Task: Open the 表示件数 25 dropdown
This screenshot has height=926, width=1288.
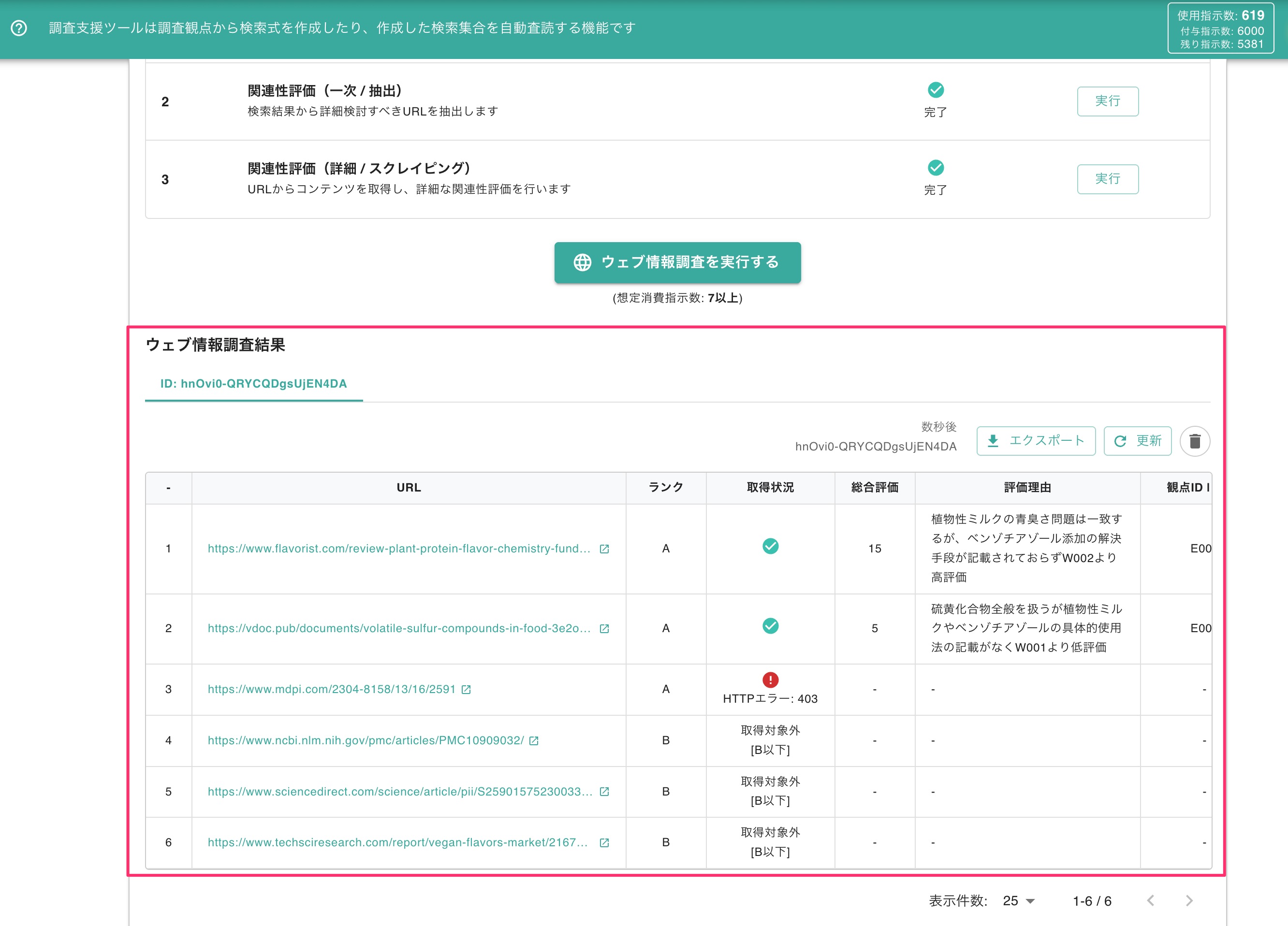Action: pos(1019,900)
